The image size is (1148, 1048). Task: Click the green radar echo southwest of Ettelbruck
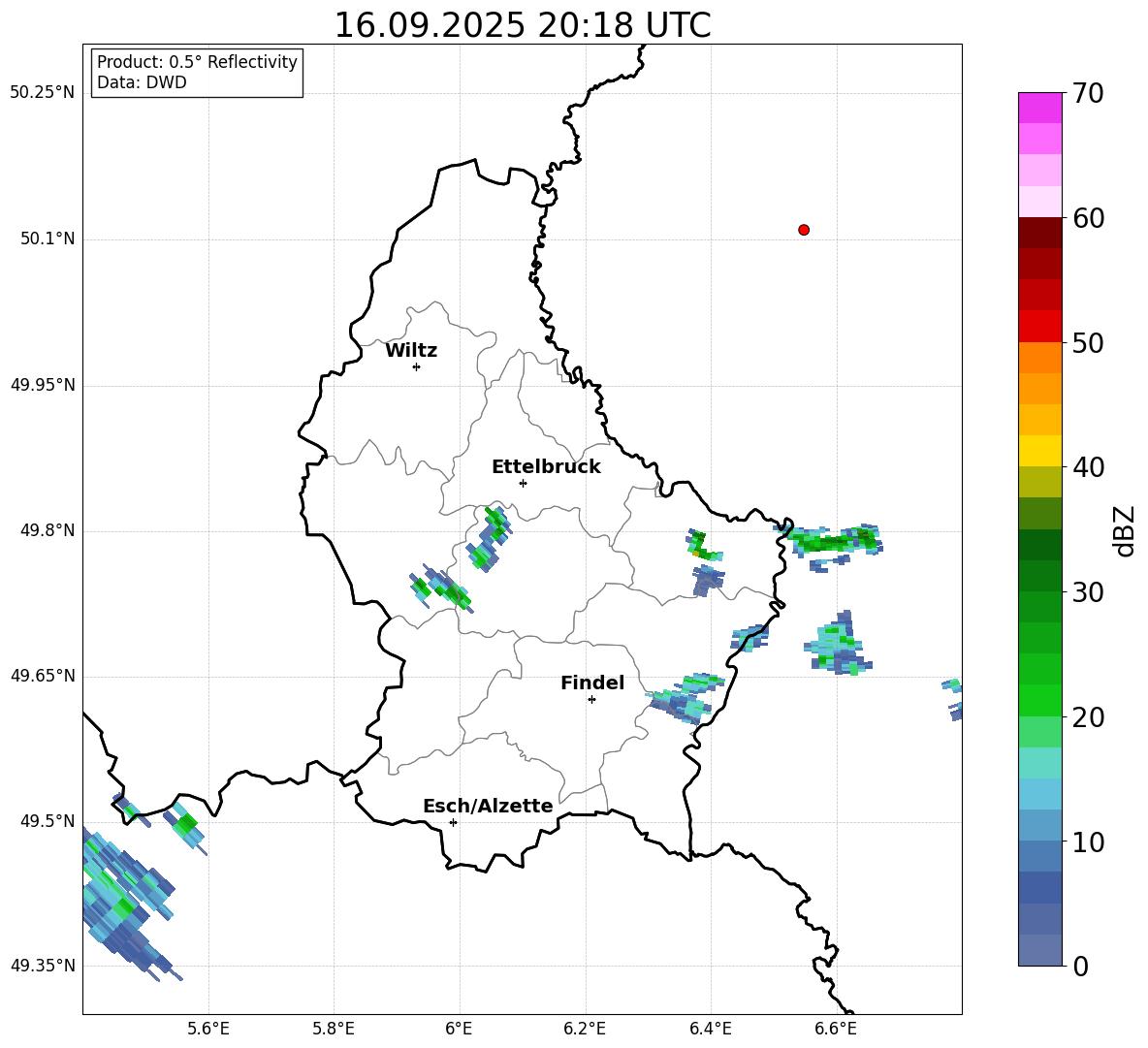click(489, 539)
